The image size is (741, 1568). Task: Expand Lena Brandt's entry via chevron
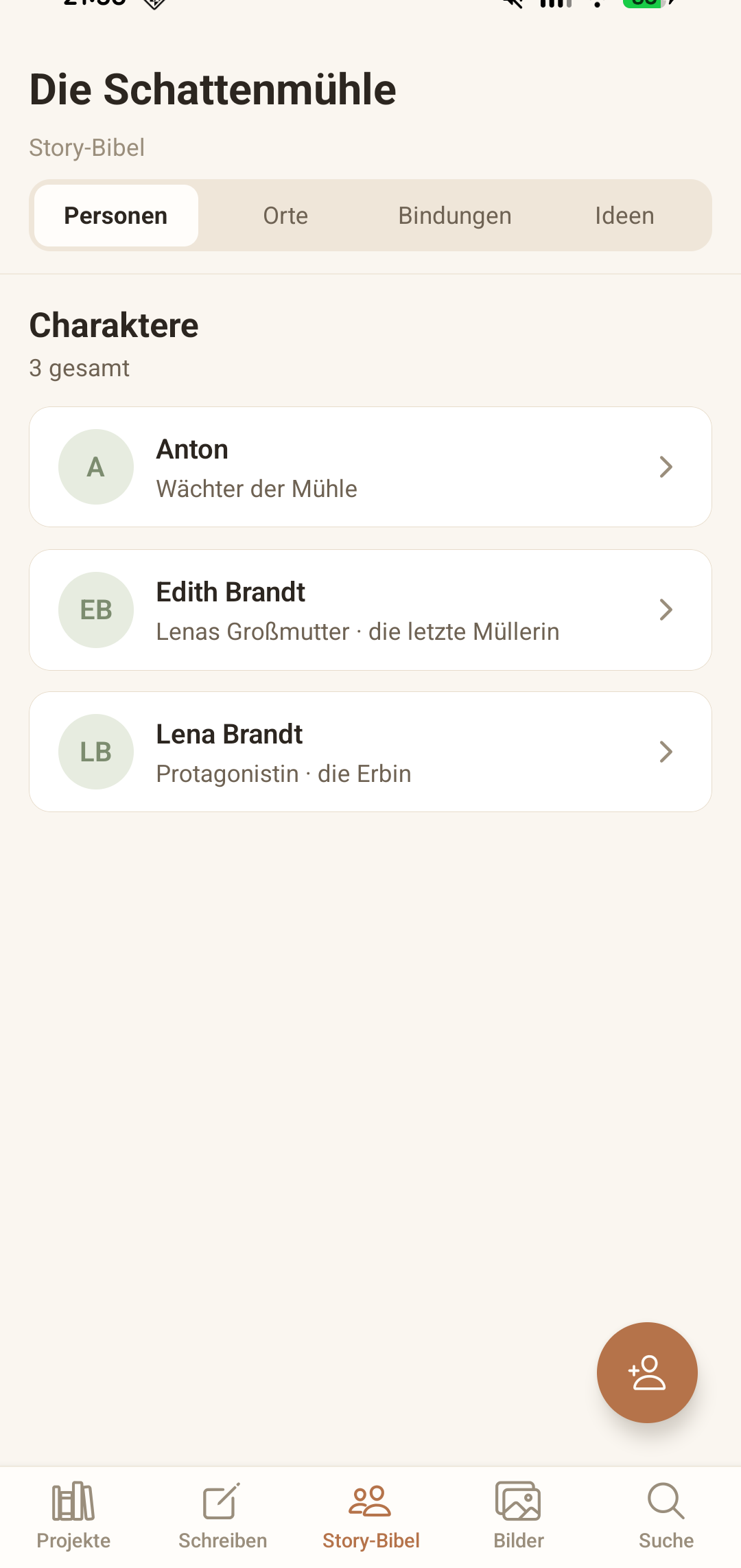click(x=666, y=752)
